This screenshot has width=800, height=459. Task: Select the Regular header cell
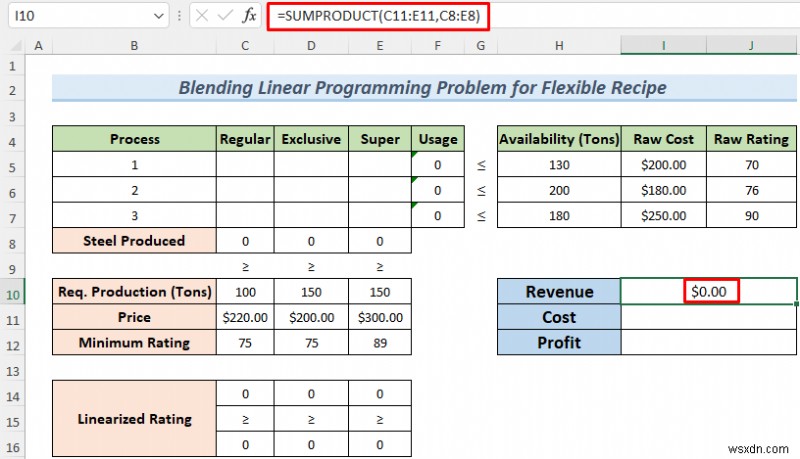245,139
